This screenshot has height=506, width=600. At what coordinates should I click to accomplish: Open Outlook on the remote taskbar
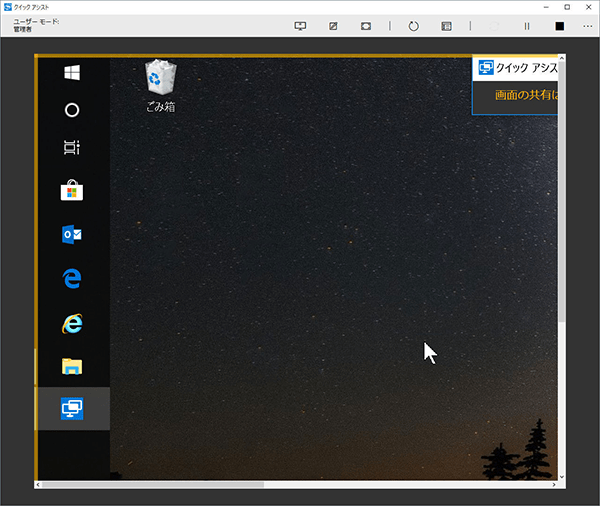tap(72, 234)
